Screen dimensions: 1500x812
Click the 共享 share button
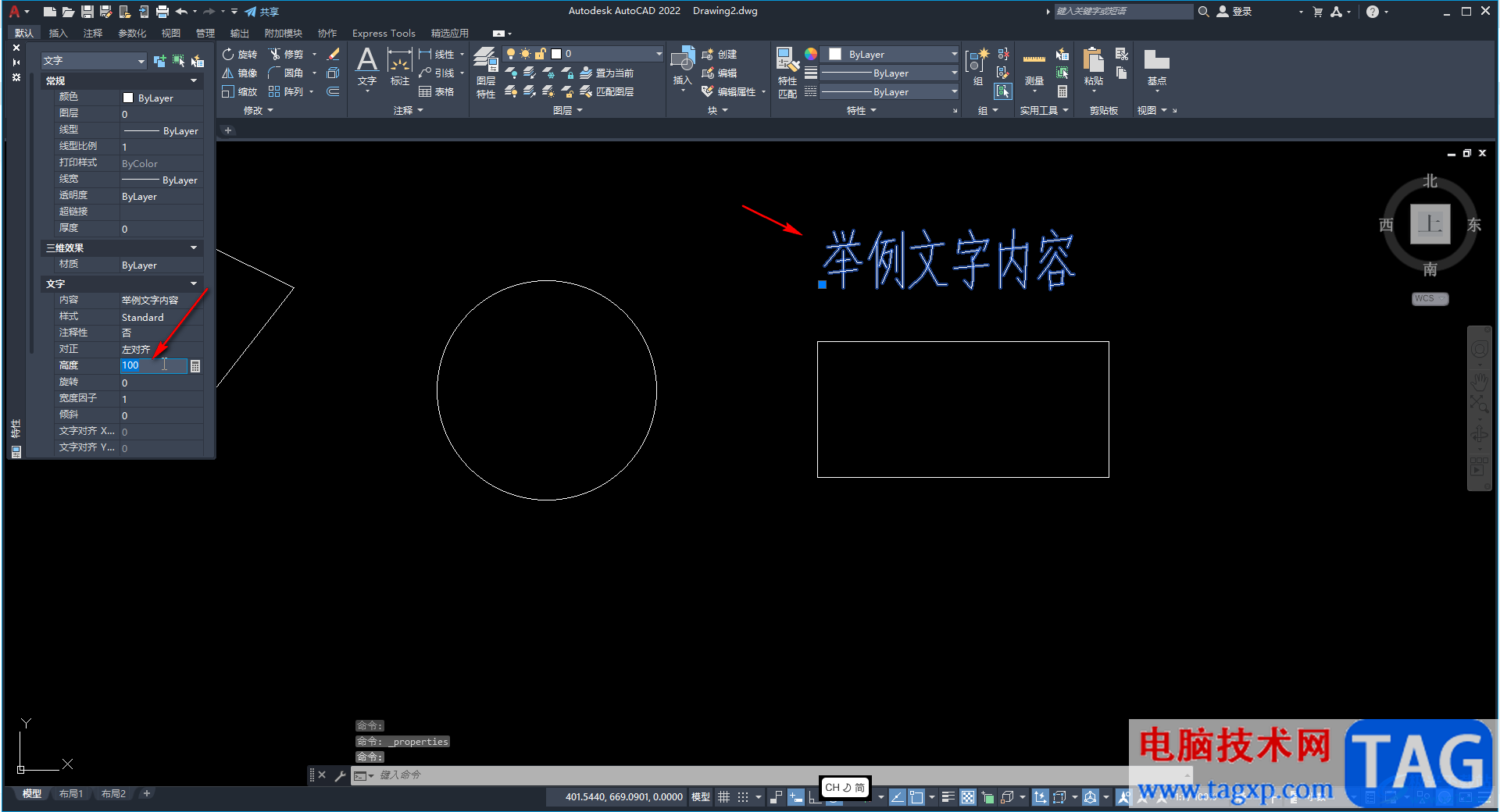(x=262, y=12)
